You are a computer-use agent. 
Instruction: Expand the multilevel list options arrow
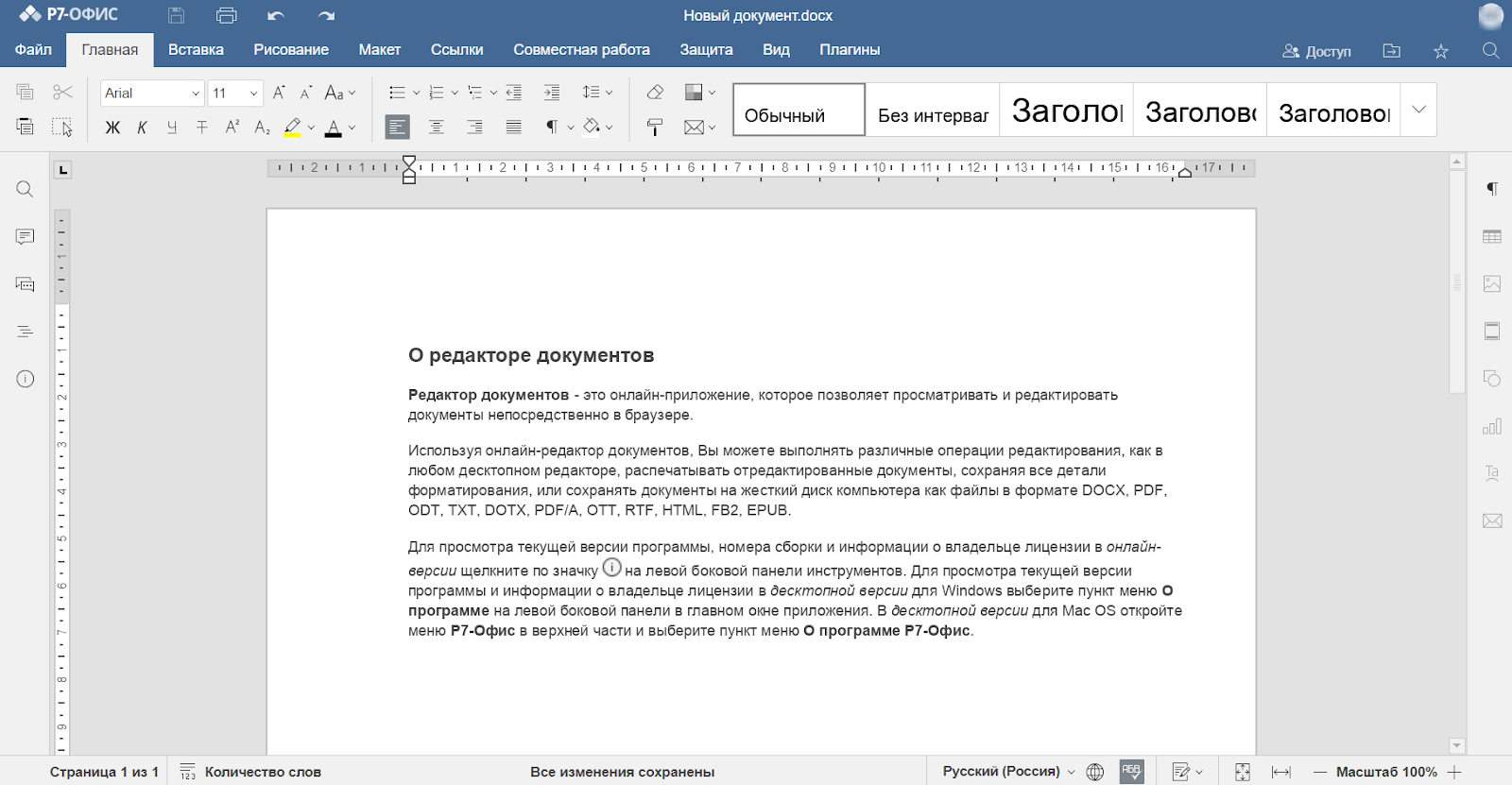[x=493, y=93]
